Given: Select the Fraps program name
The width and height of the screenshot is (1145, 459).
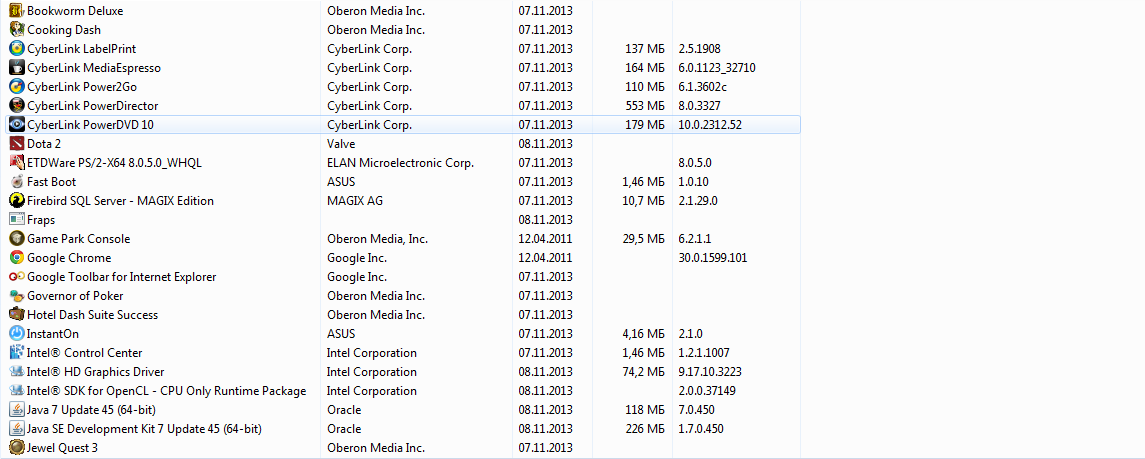Looking at the screenshot, I should pyautogui.click(x=41, y=220).
